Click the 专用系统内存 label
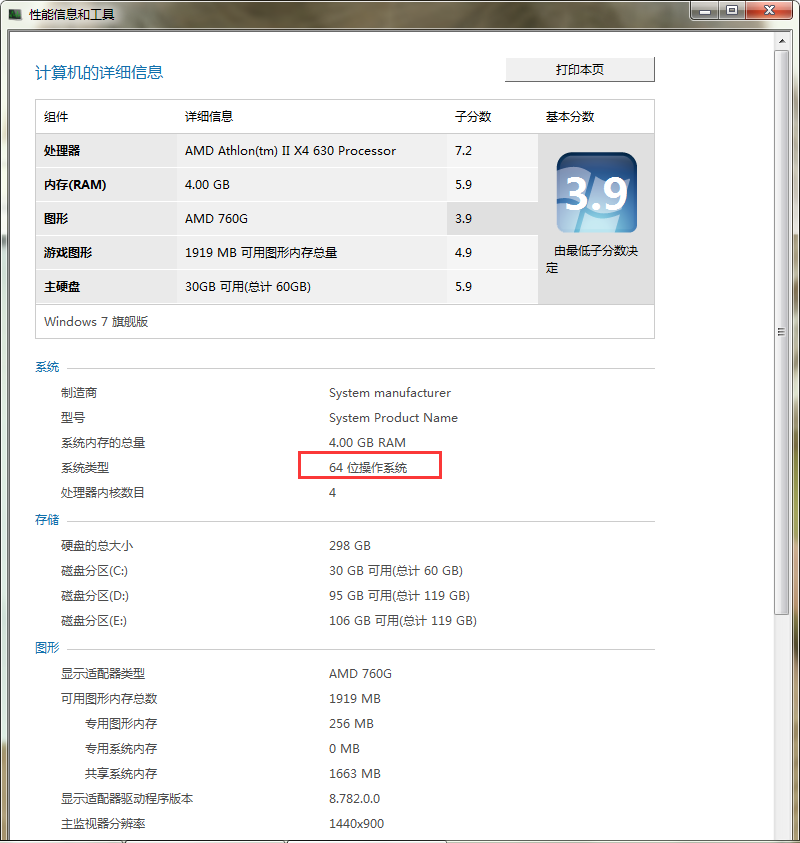800x843 pixels. tap(121, 748)
